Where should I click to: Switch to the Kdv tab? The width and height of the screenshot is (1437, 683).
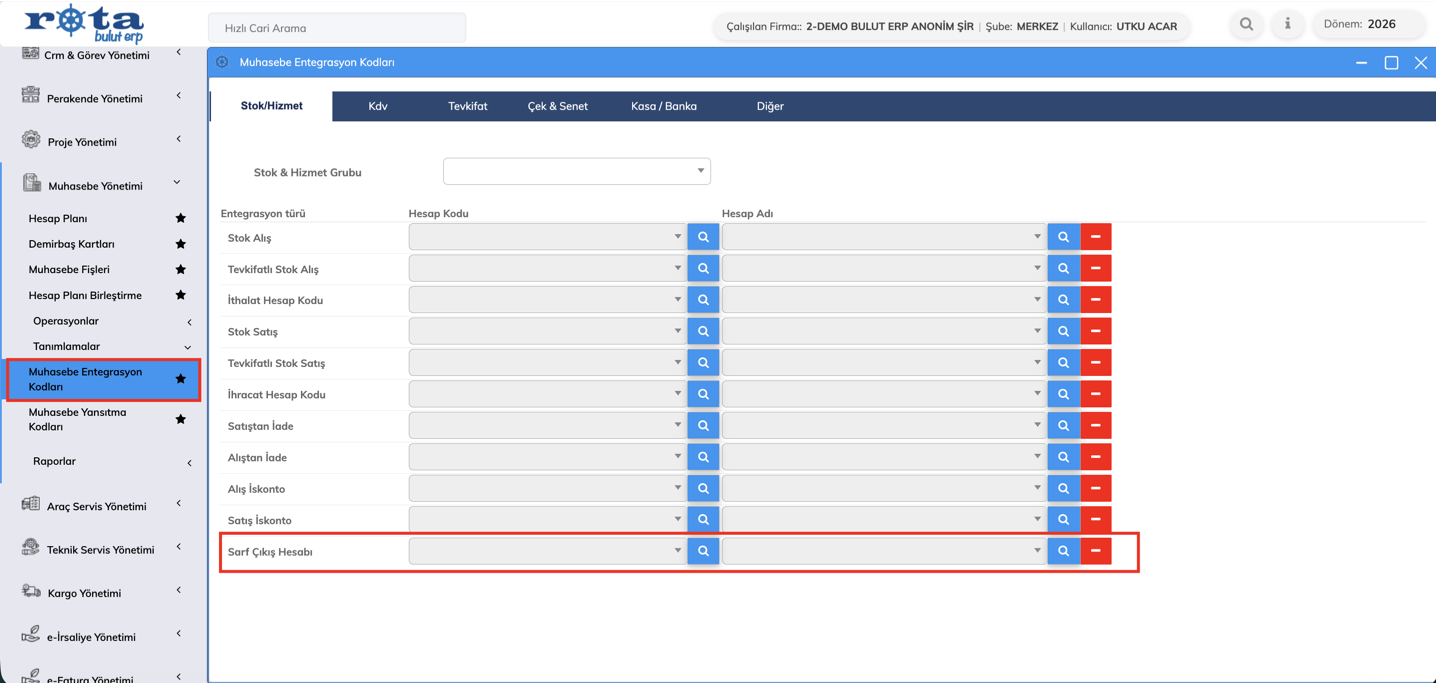click(x=377, y=106)
